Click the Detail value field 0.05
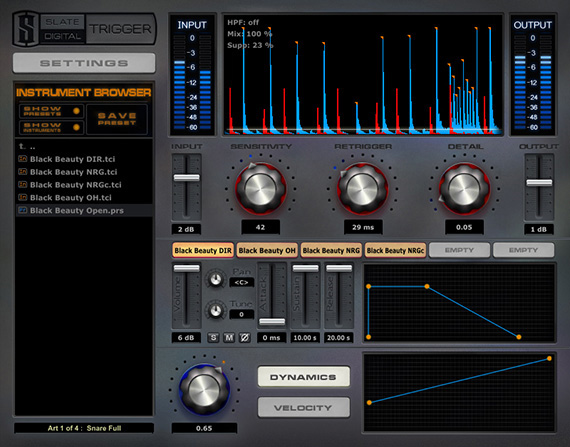This screenshot has height=447, width=570. tap(464, 227)
